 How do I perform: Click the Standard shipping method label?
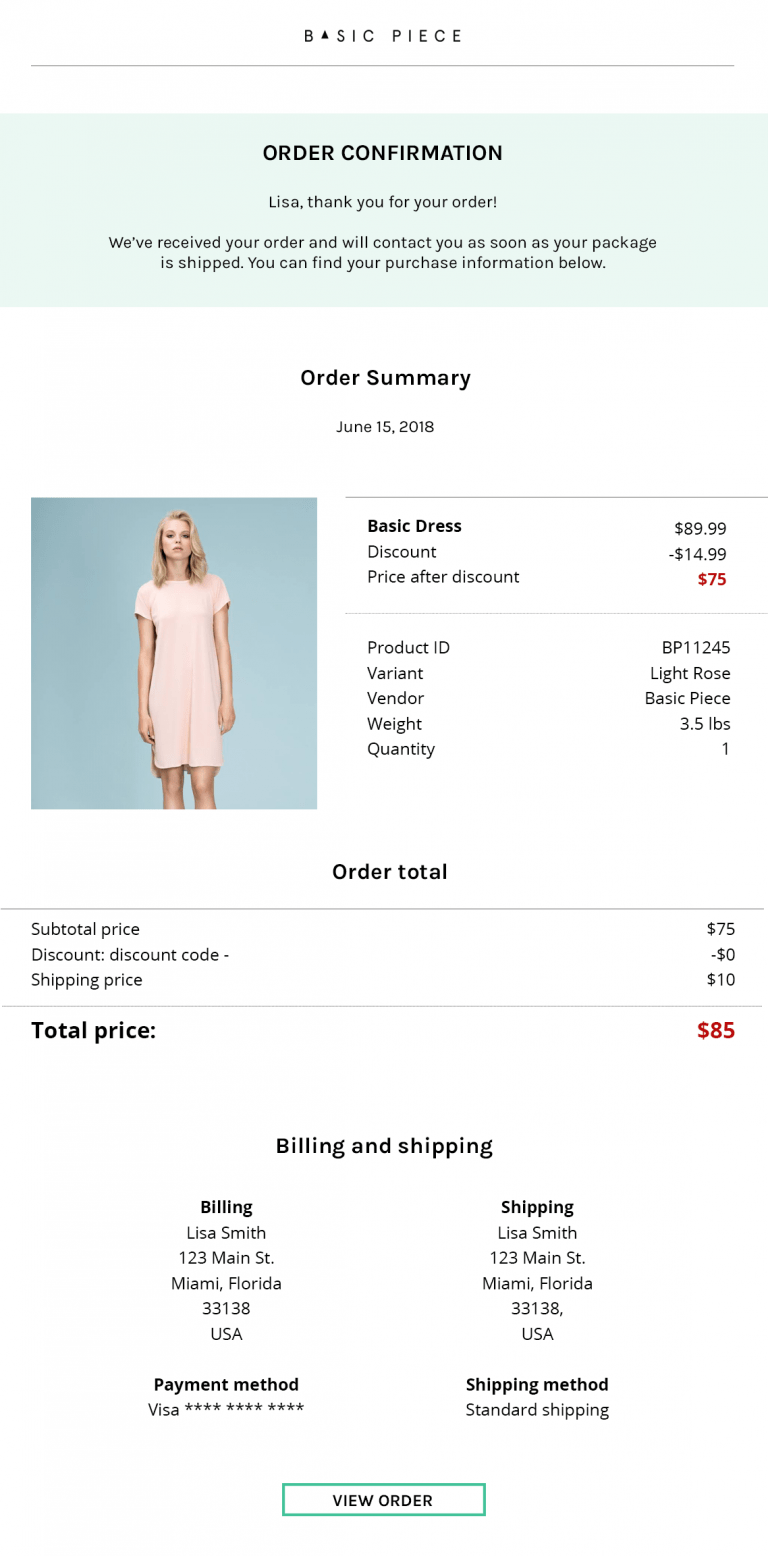tap(537, 1409)
